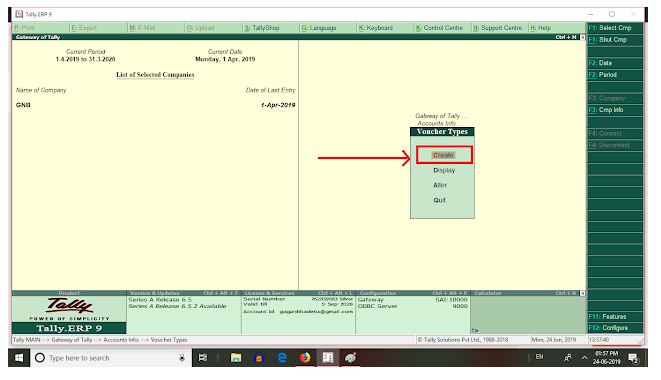Click the status bar breadcrumb path
The width and height of the screenshot is (661, 380).
pyautogui.click(x=100, y=340)
